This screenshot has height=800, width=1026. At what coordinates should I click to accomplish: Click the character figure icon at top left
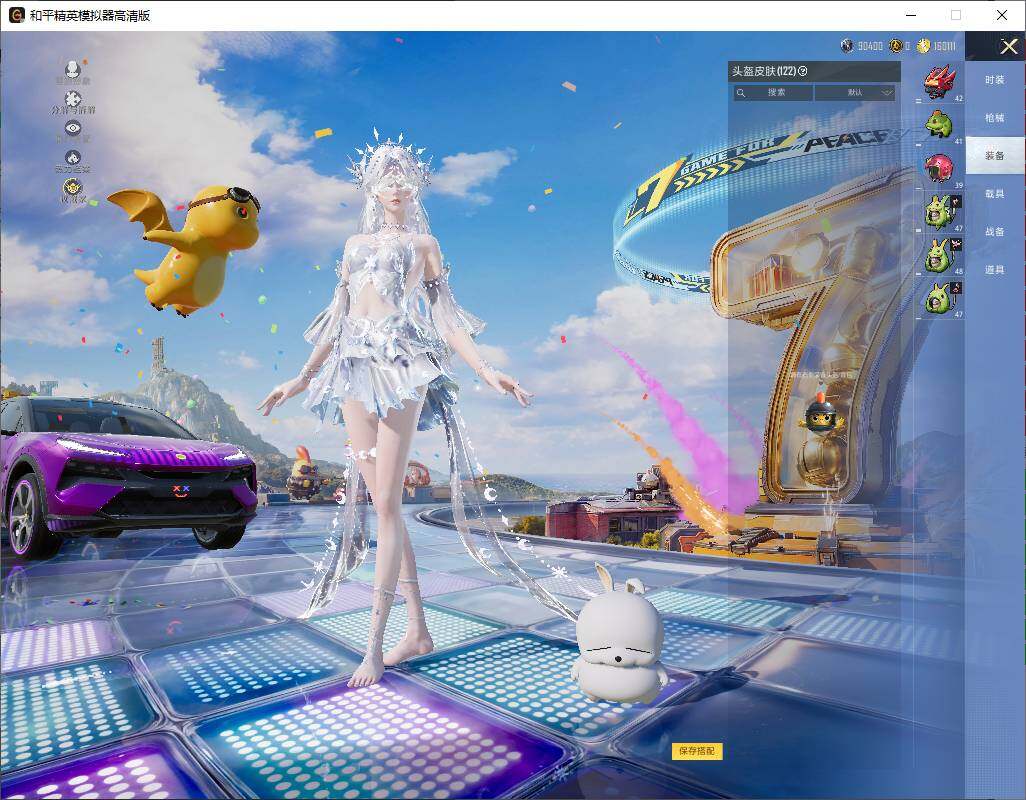click(x=73, y=71)
